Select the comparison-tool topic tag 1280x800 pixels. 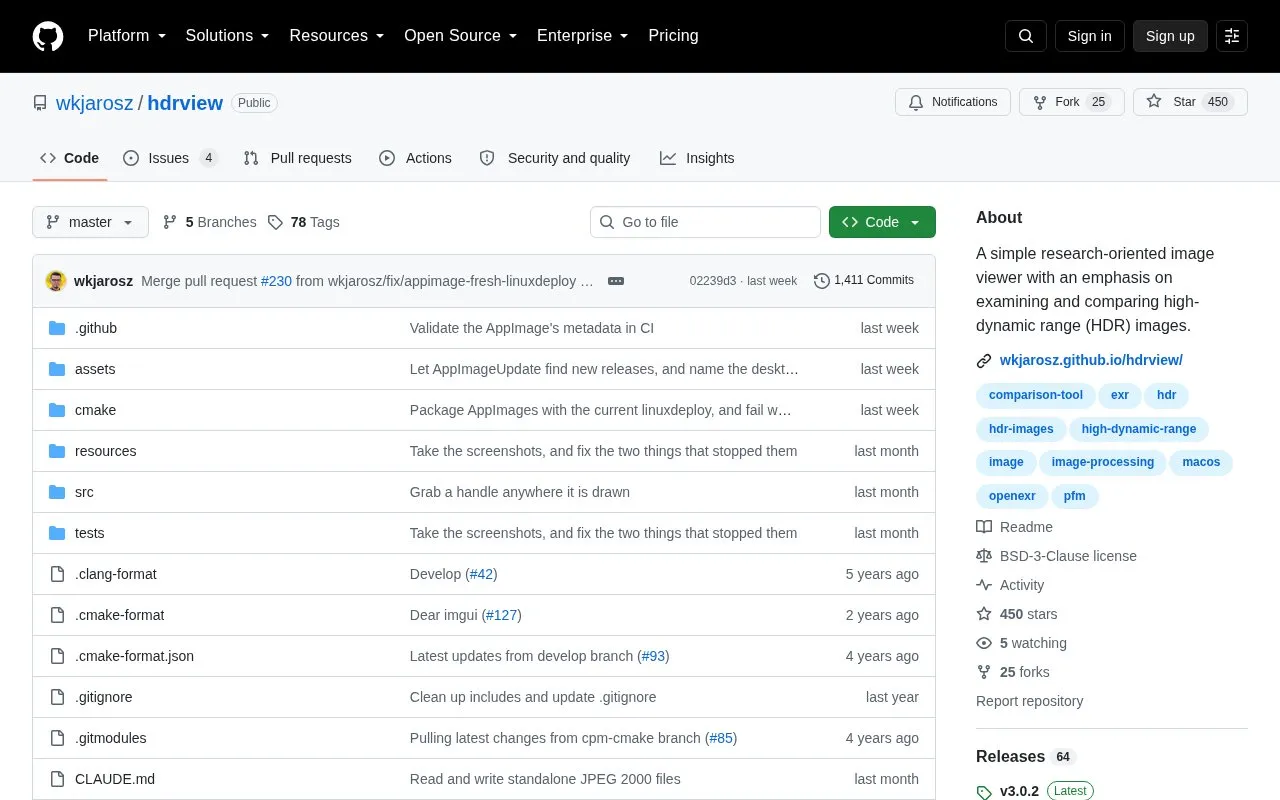(x=1035, y=395)
